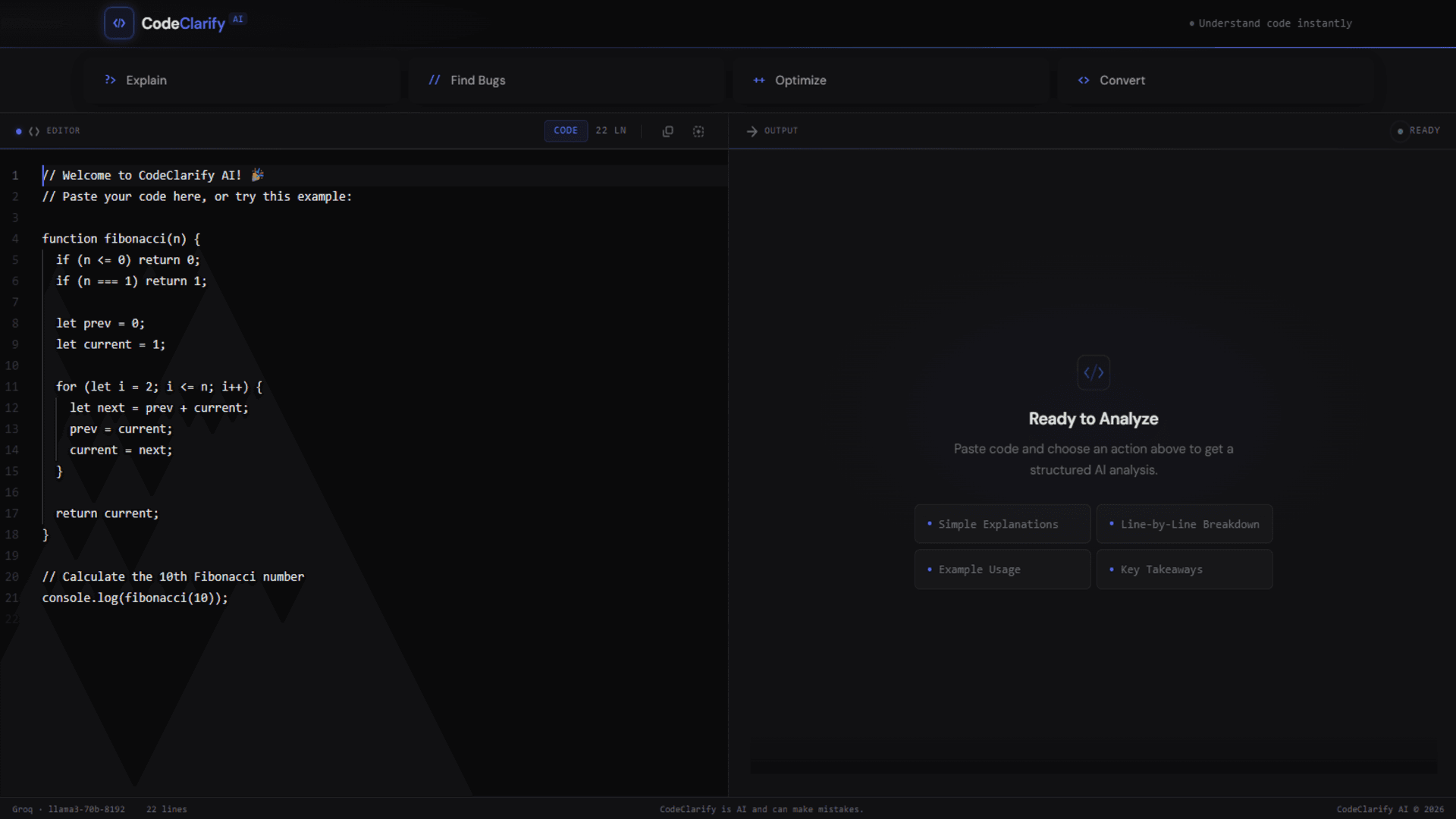Click the 'CodeClarify is AI and can make mistakes.' notice
This screenshot has height=819, width=1456.
point(761,809)
